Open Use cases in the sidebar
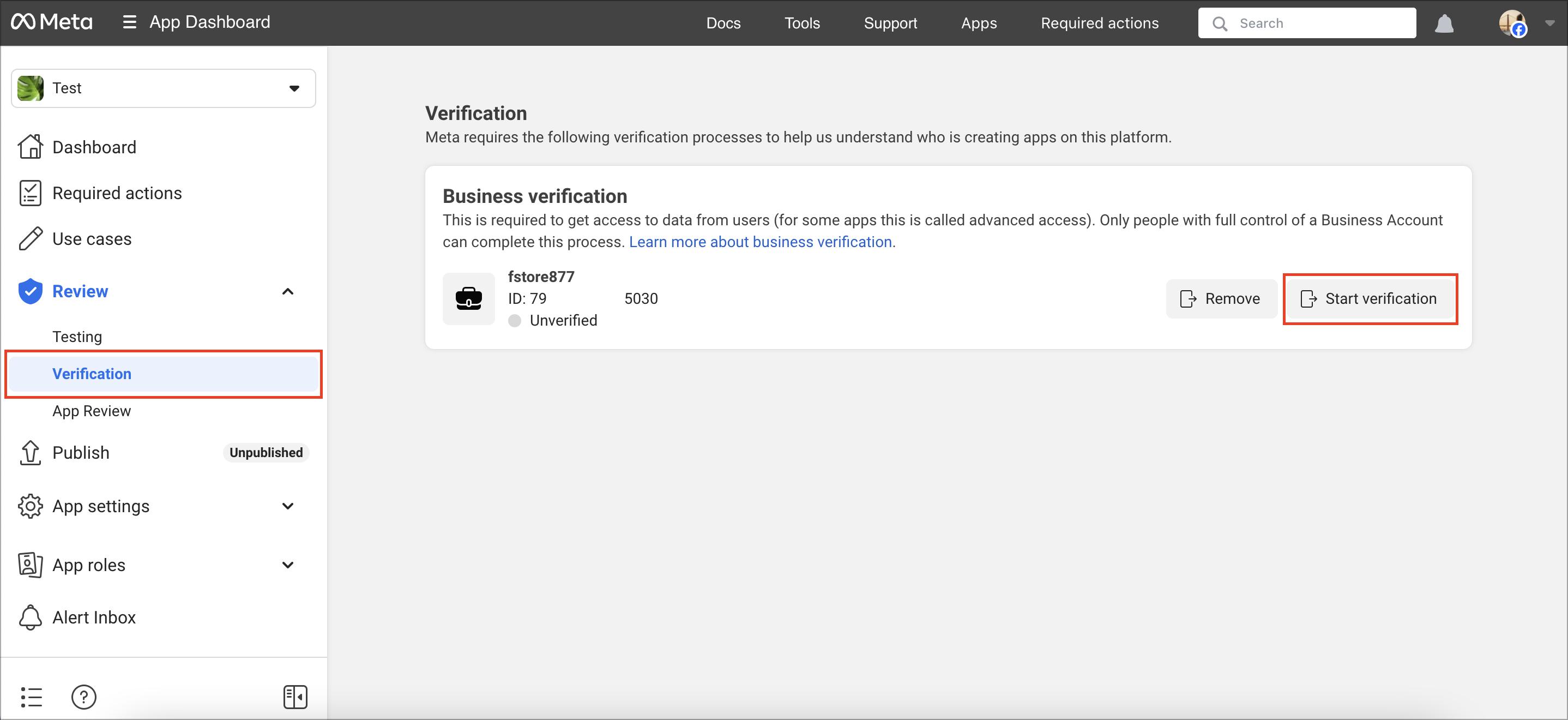This screenshot has width=1568, height=720. click(92, 239)
